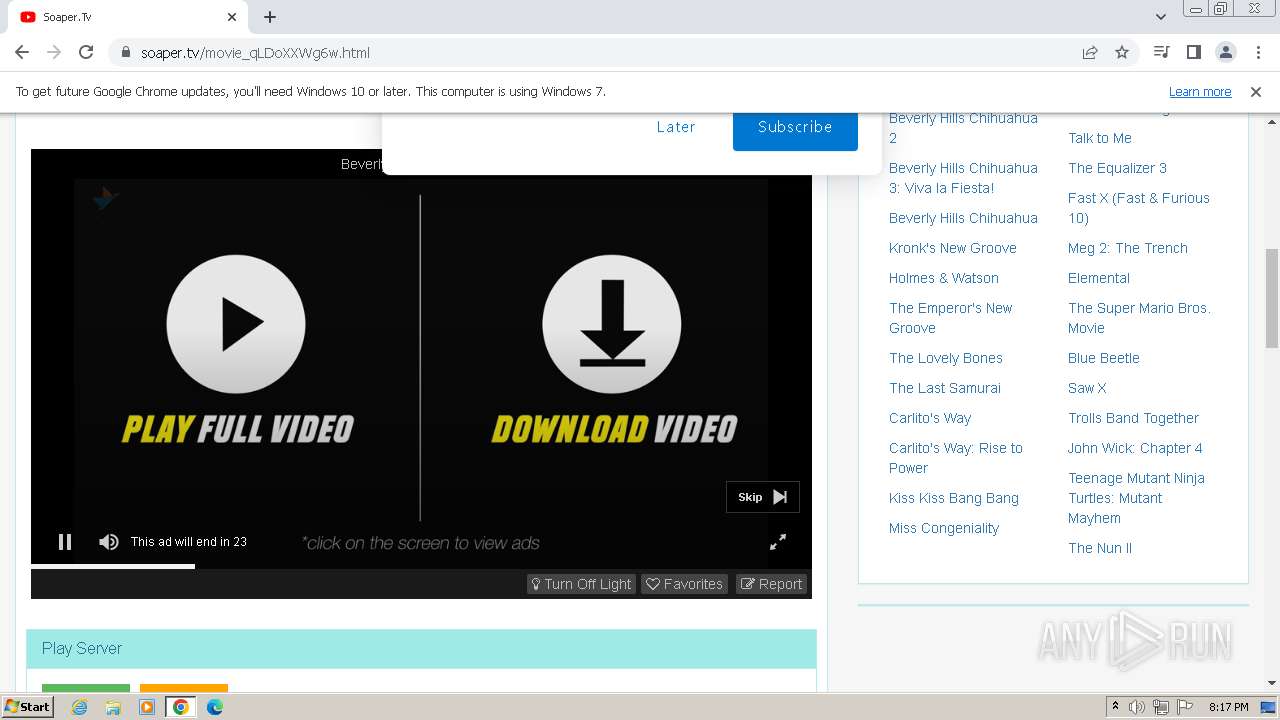Open Trolls Band Together link

pyautogui.click(x=1133, y=418)
